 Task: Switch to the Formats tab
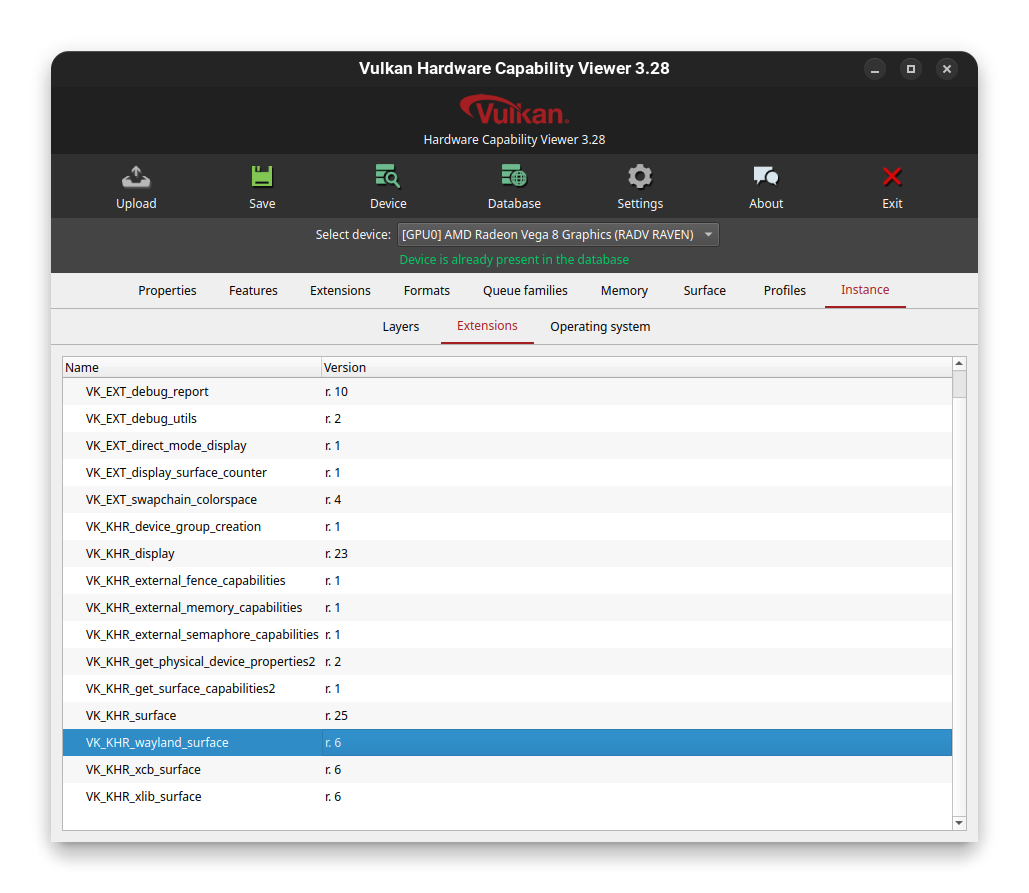(426, 290)
